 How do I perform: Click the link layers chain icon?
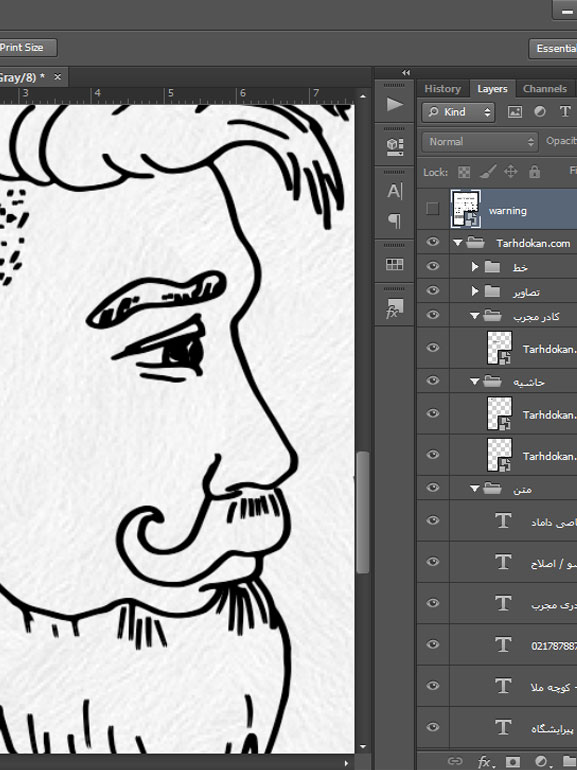(455, 761)
